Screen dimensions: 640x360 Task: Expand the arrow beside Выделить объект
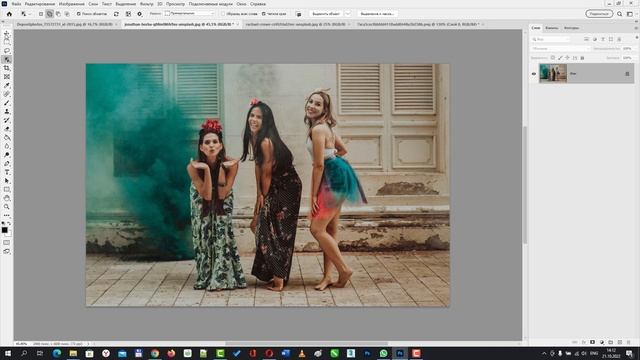pos(348,14)
